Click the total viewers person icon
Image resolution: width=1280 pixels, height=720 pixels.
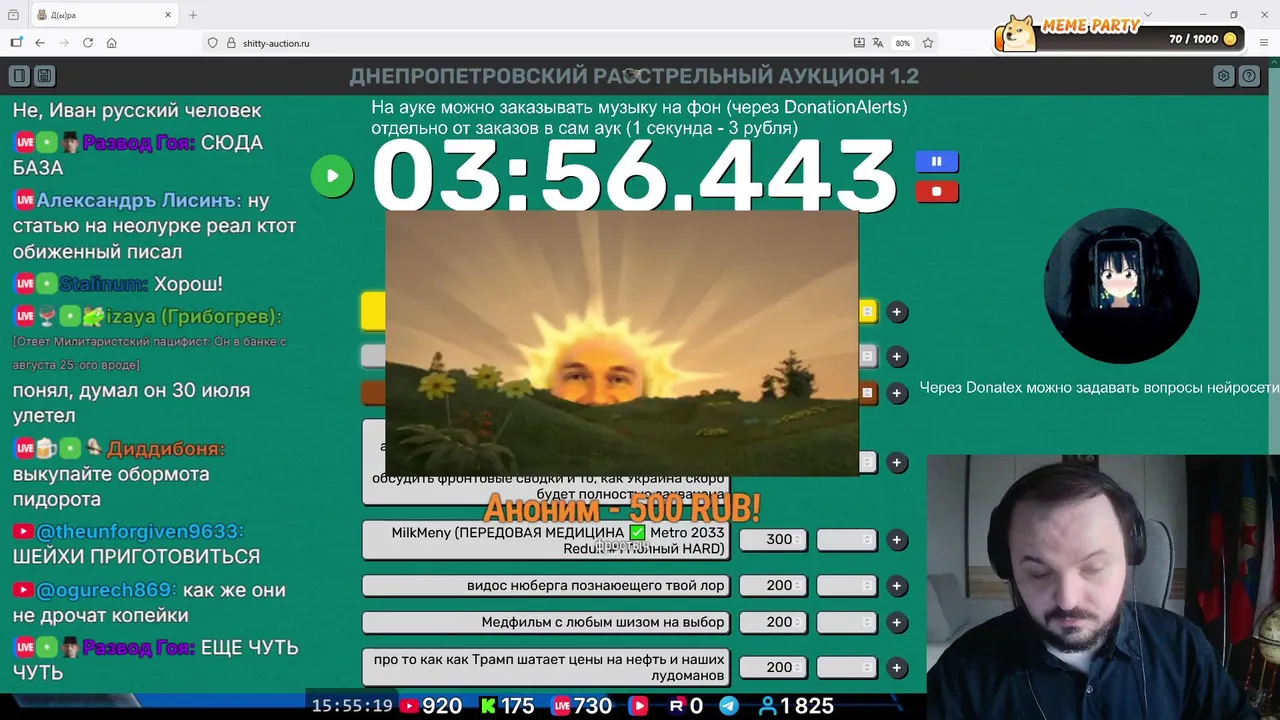(768, 706)
